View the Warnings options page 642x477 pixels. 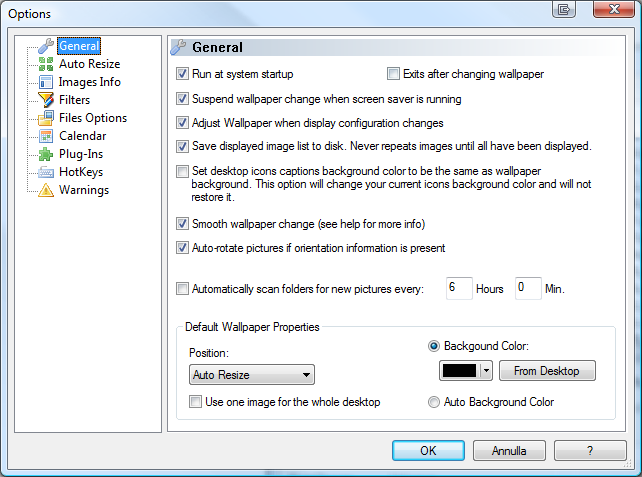(84, 190)
